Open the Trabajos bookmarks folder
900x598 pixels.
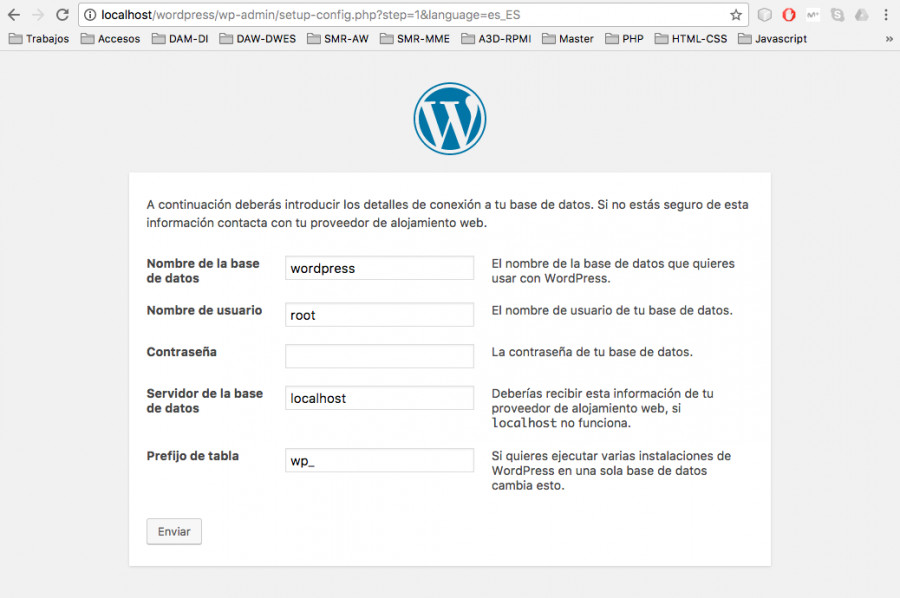click(x=39, y=39)
